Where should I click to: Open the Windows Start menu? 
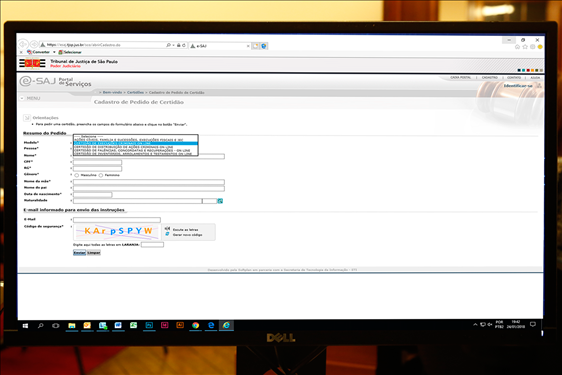[25, 326]
